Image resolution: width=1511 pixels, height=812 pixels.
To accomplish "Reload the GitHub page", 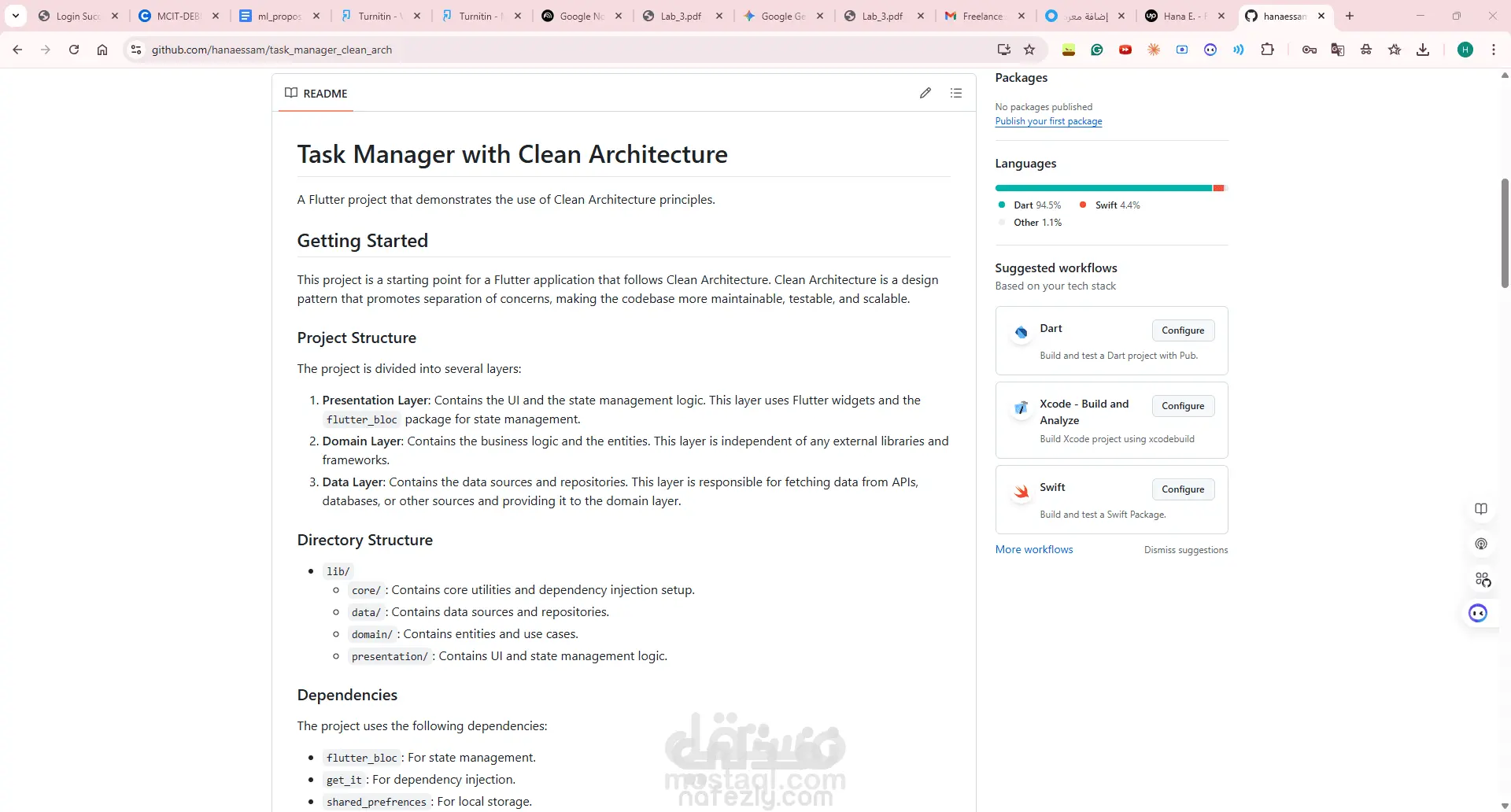I will click(74, 50).
